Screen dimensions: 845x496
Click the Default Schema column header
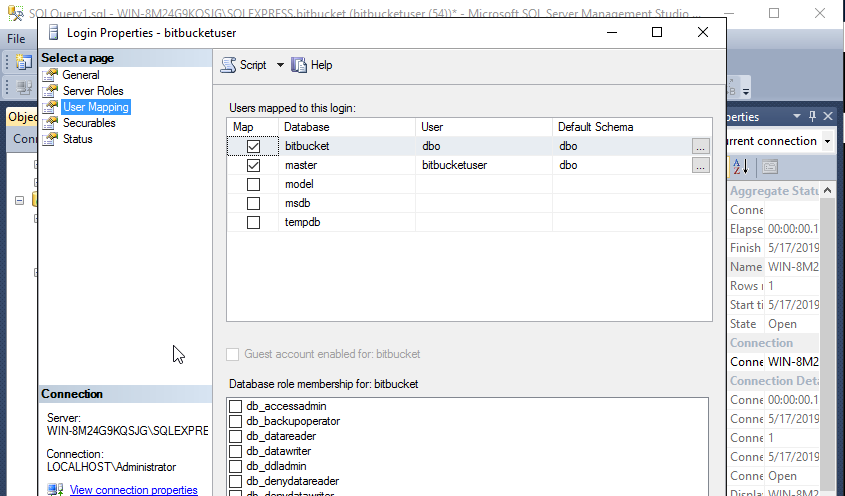click(x=632, y=127)
